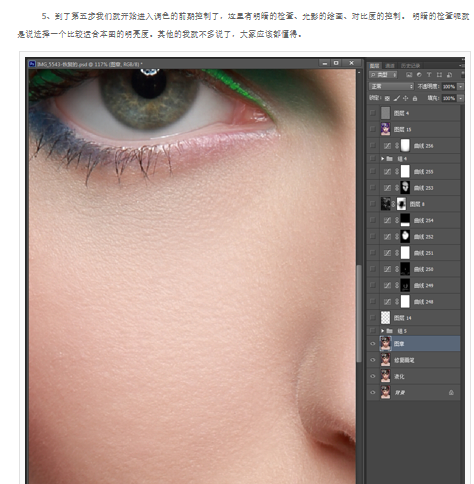Open the 正常 blend mode dropdown
Viewport: 474px width, 484px height.
tap(391, 86)
